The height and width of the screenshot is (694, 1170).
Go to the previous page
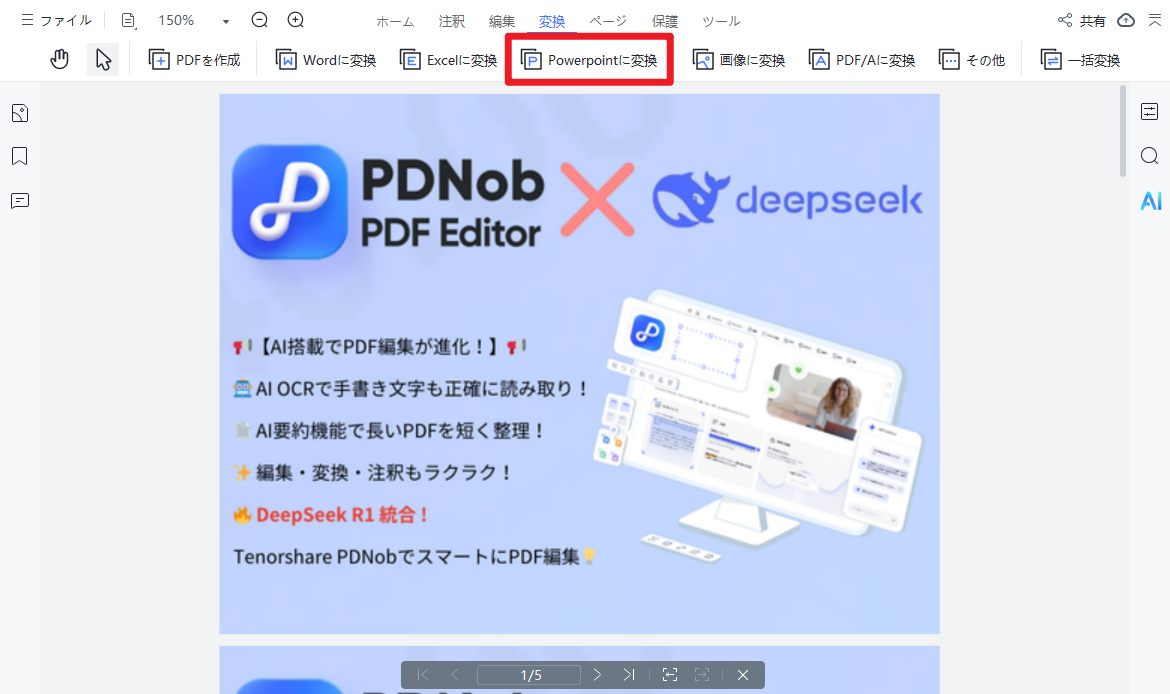[454, 675]
